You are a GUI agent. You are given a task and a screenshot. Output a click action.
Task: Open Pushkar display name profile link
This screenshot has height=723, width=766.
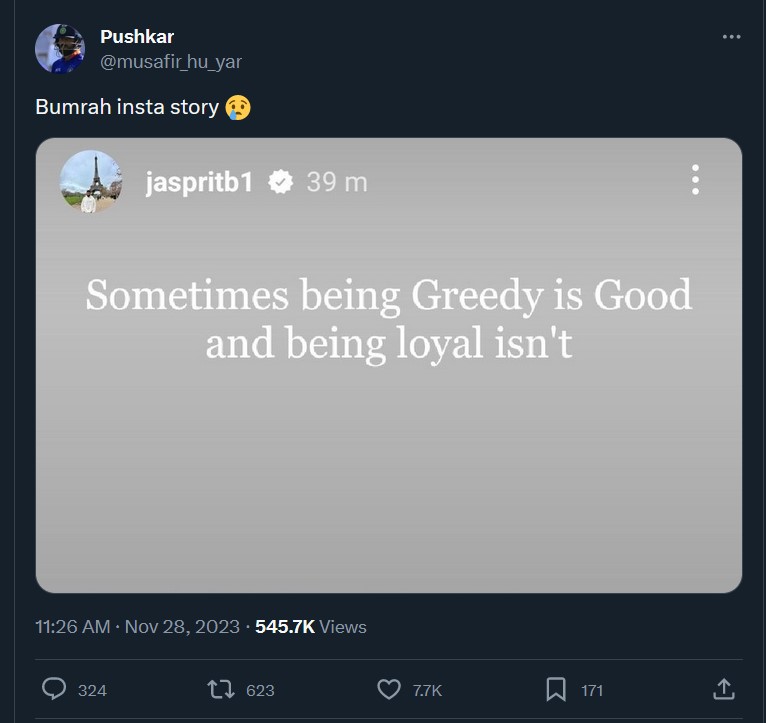click(137, 37)
